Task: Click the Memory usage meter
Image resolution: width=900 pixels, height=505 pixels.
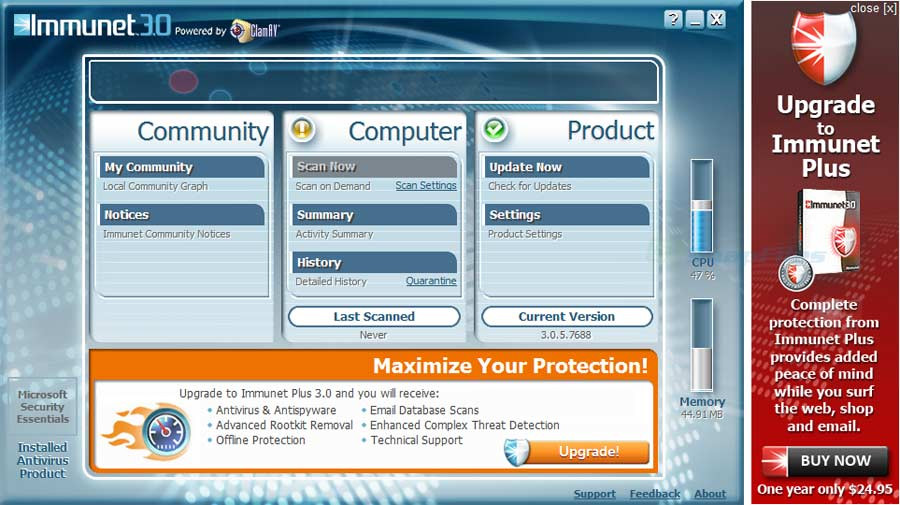Action: tap(701, 345)
